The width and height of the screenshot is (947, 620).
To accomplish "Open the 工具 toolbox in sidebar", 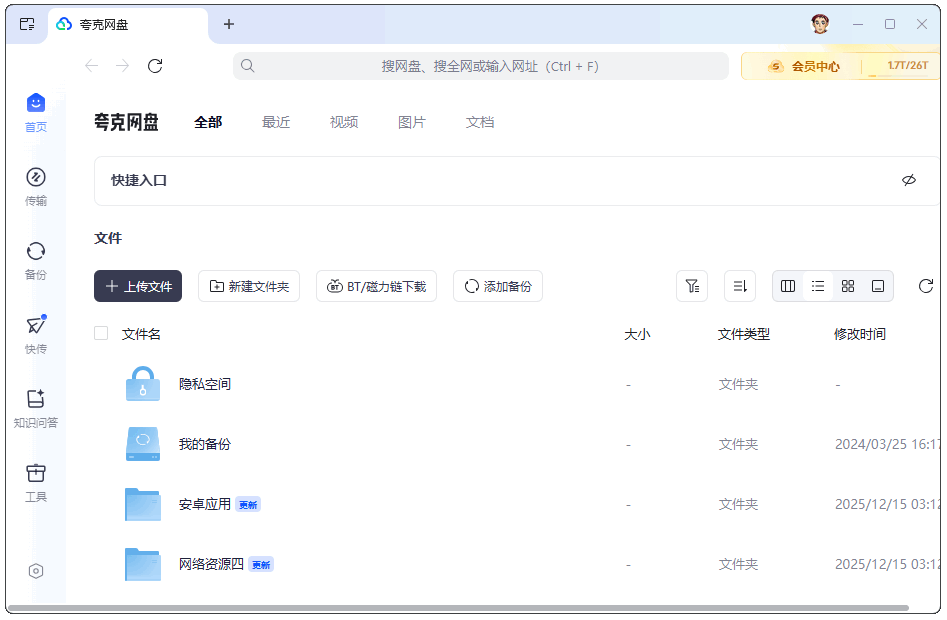I will click(x=36, y=482).
